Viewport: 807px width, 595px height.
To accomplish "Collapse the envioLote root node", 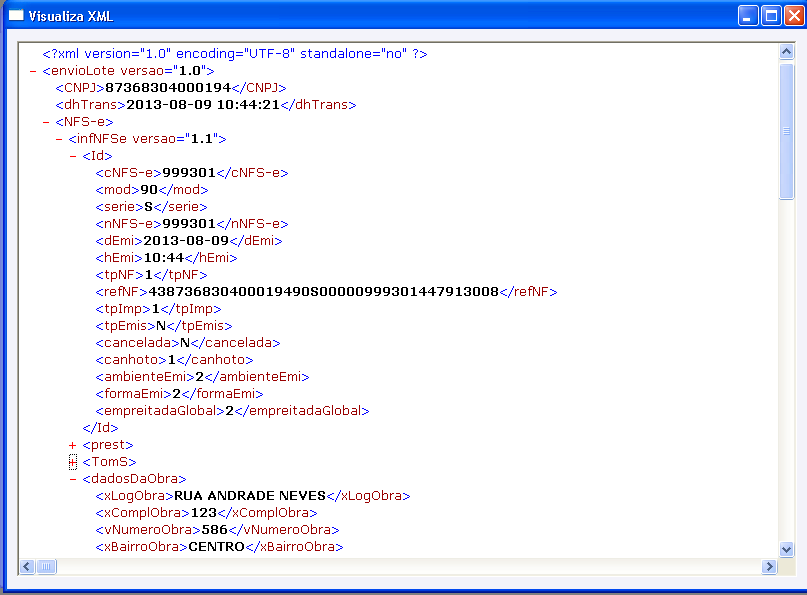I will (x=33, y=72).
